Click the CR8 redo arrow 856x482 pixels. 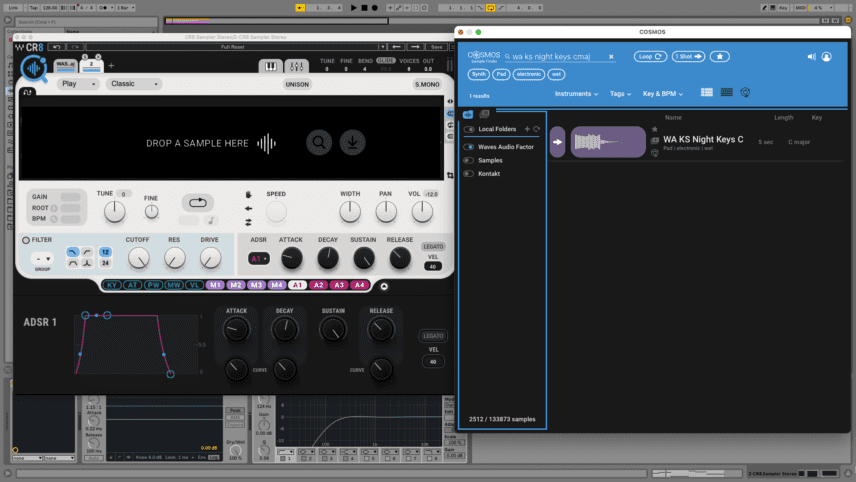75,47
